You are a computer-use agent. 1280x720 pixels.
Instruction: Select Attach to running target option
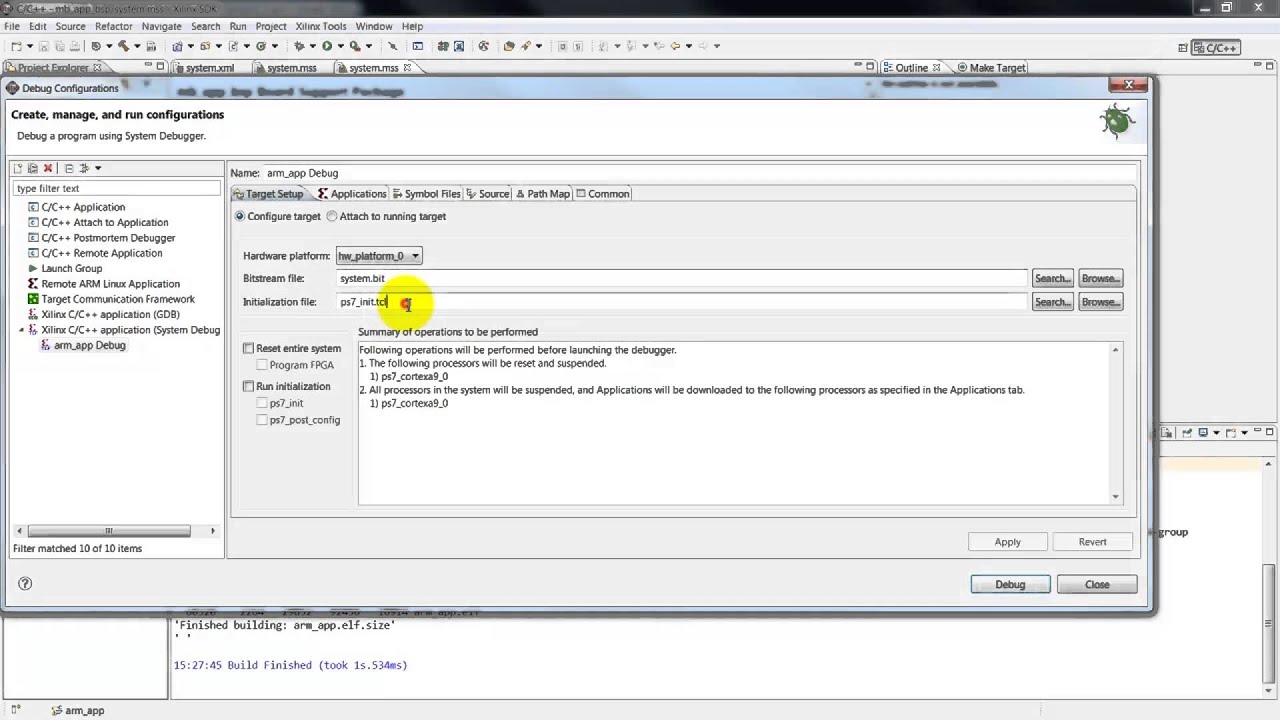tap(332, 216)
